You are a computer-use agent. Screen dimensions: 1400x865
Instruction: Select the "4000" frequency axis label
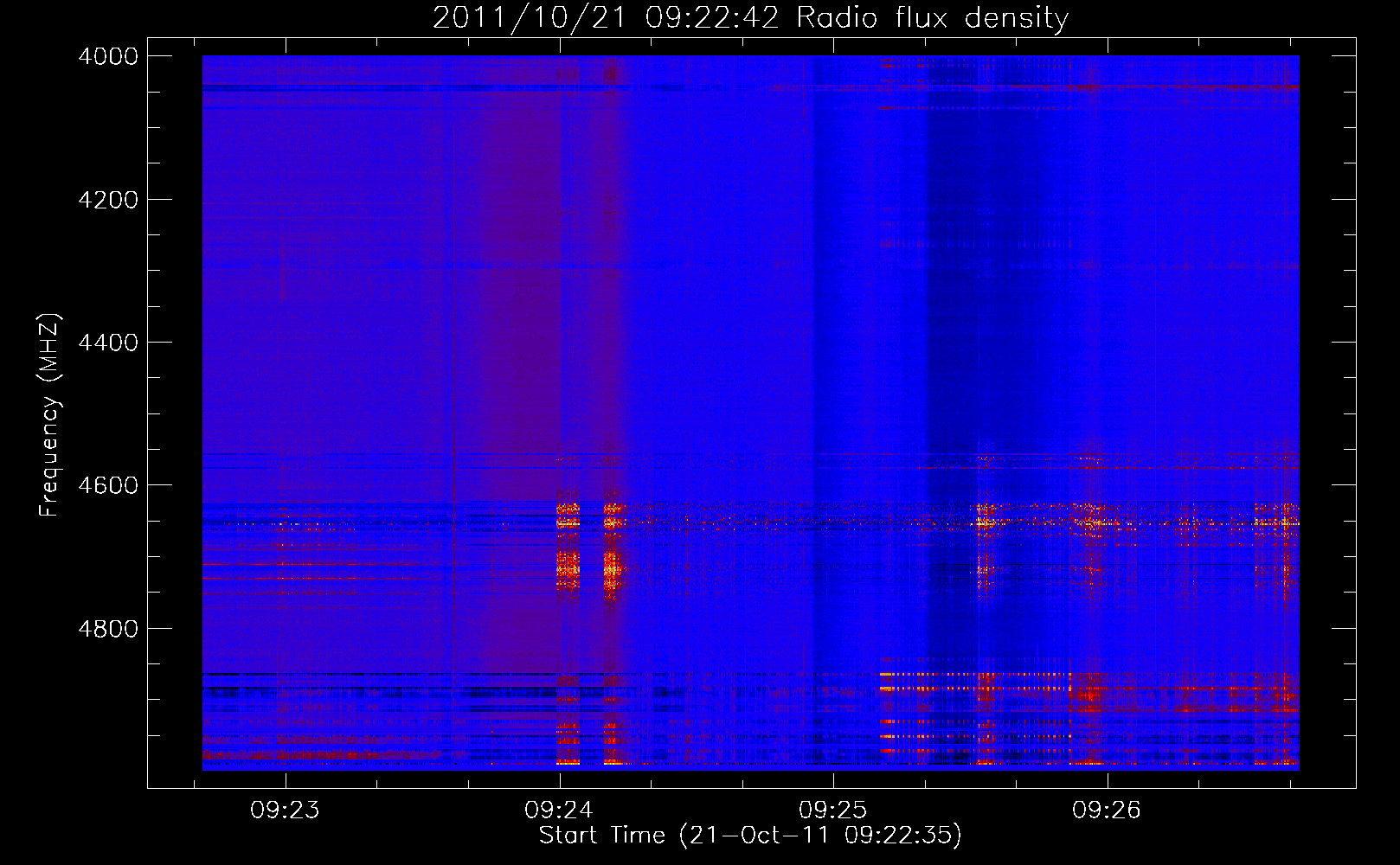point(107,56)
